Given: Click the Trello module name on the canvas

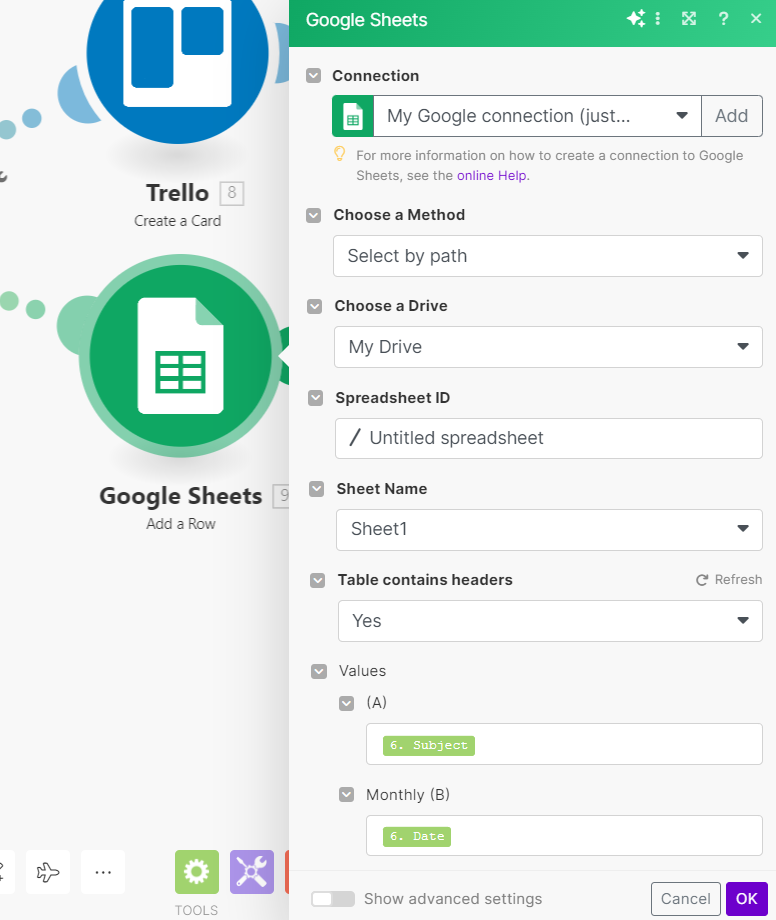Looking at the screenshot, I should (x=177, y=193).
